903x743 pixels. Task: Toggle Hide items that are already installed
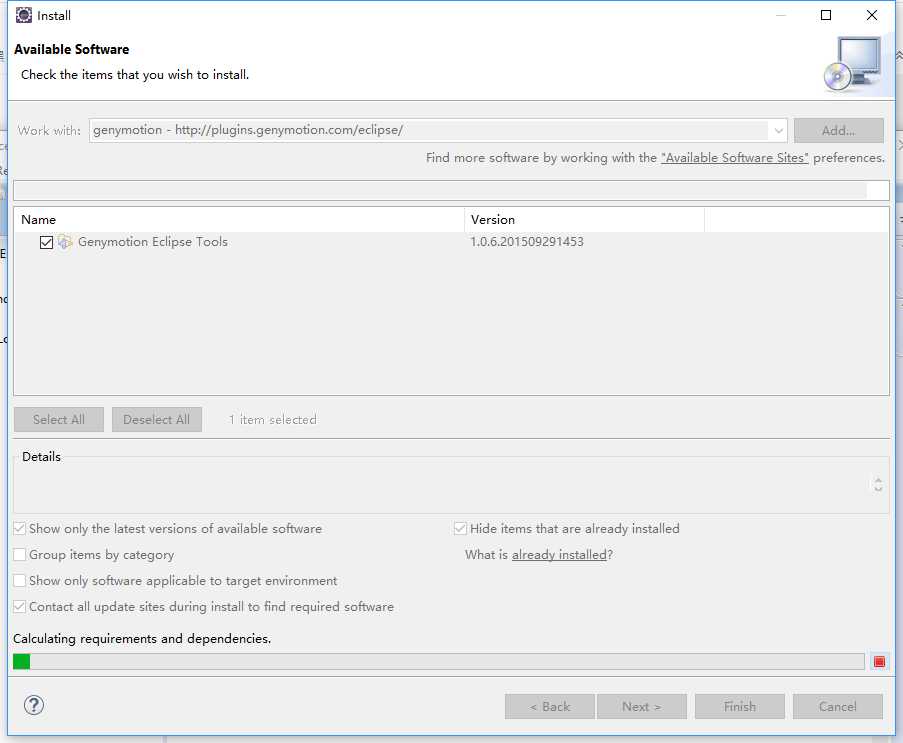click(460, 529)
